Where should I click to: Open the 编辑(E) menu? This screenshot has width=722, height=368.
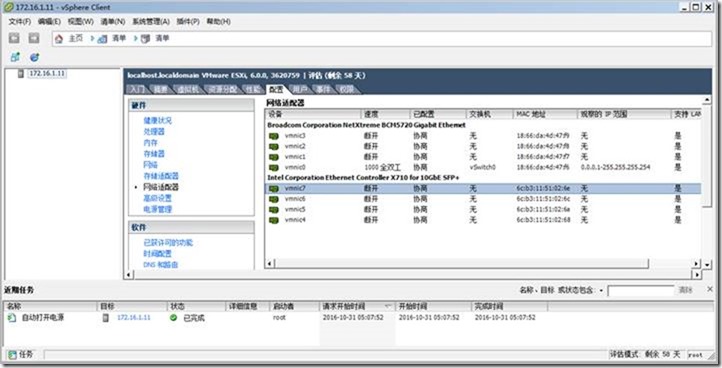tap(49, 22)
